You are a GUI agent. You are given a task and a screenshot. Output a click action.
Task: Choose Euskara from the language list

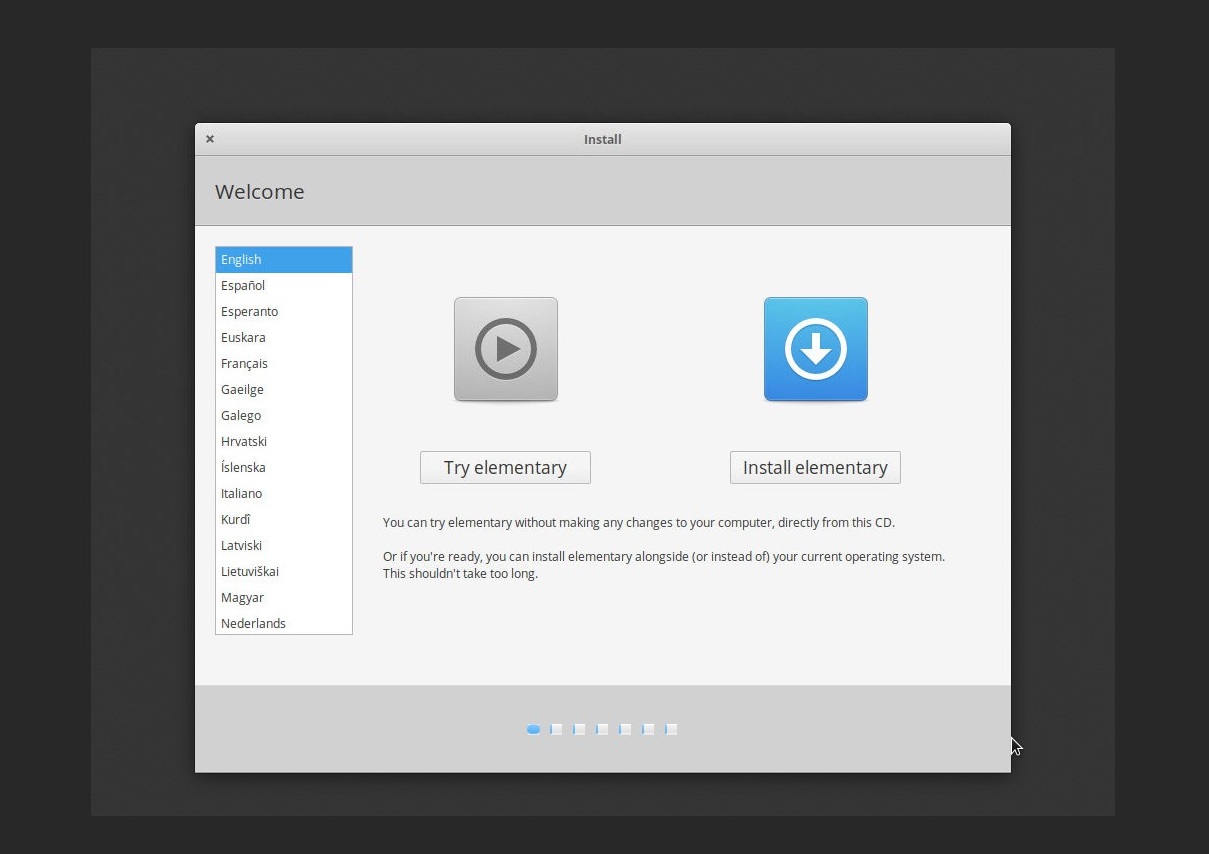click(284, 338)
